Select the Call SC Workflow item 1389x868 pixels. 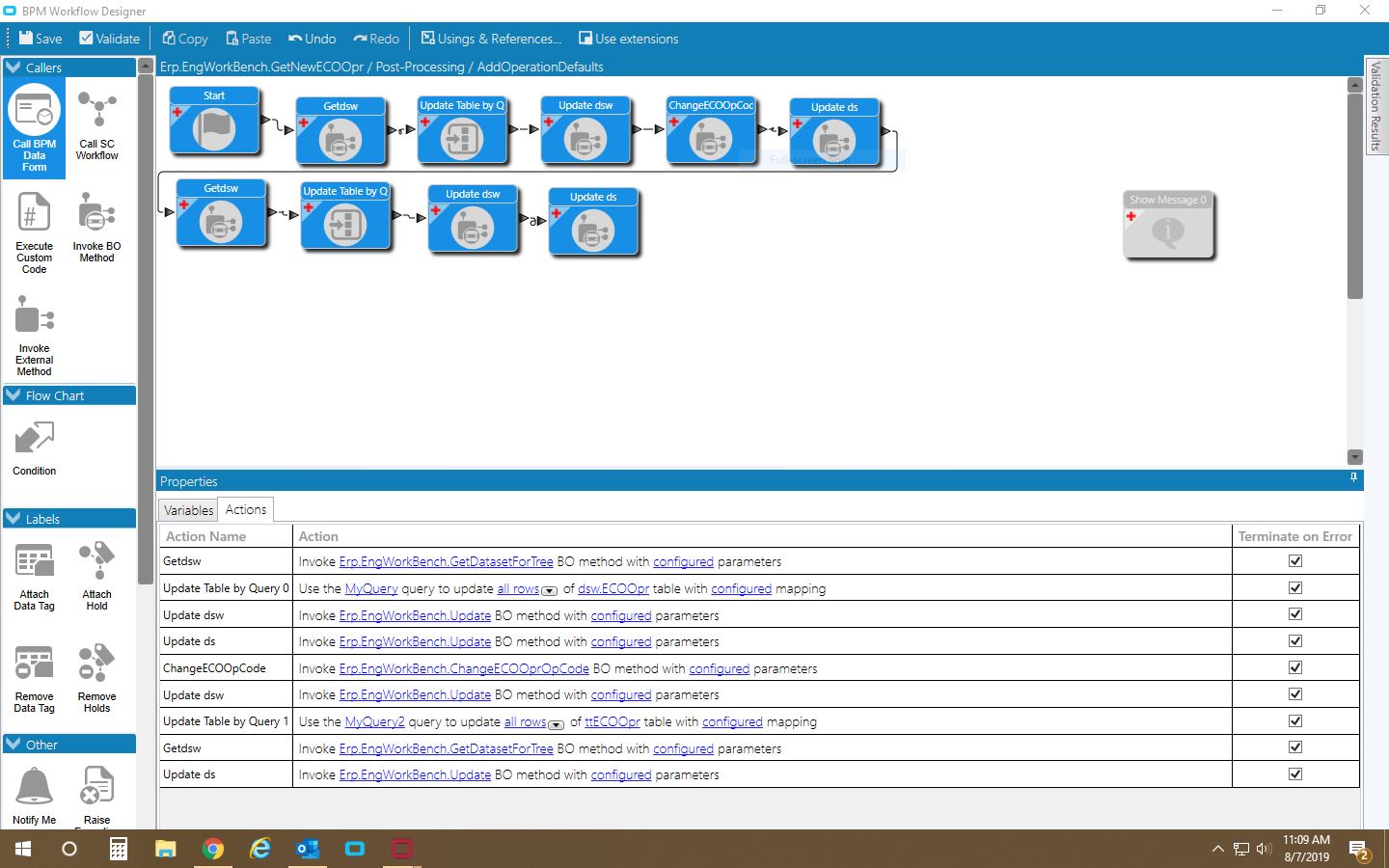tap(96, 126)
